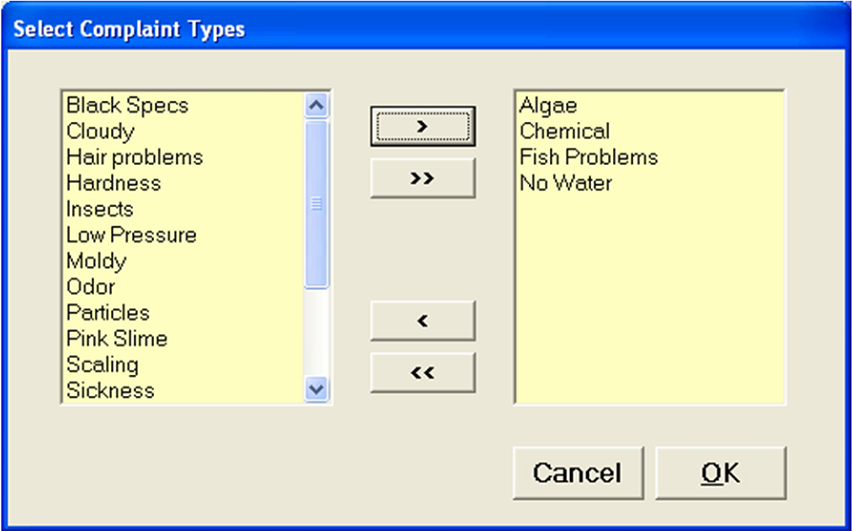Select the Hardness list item

[113, 183]
